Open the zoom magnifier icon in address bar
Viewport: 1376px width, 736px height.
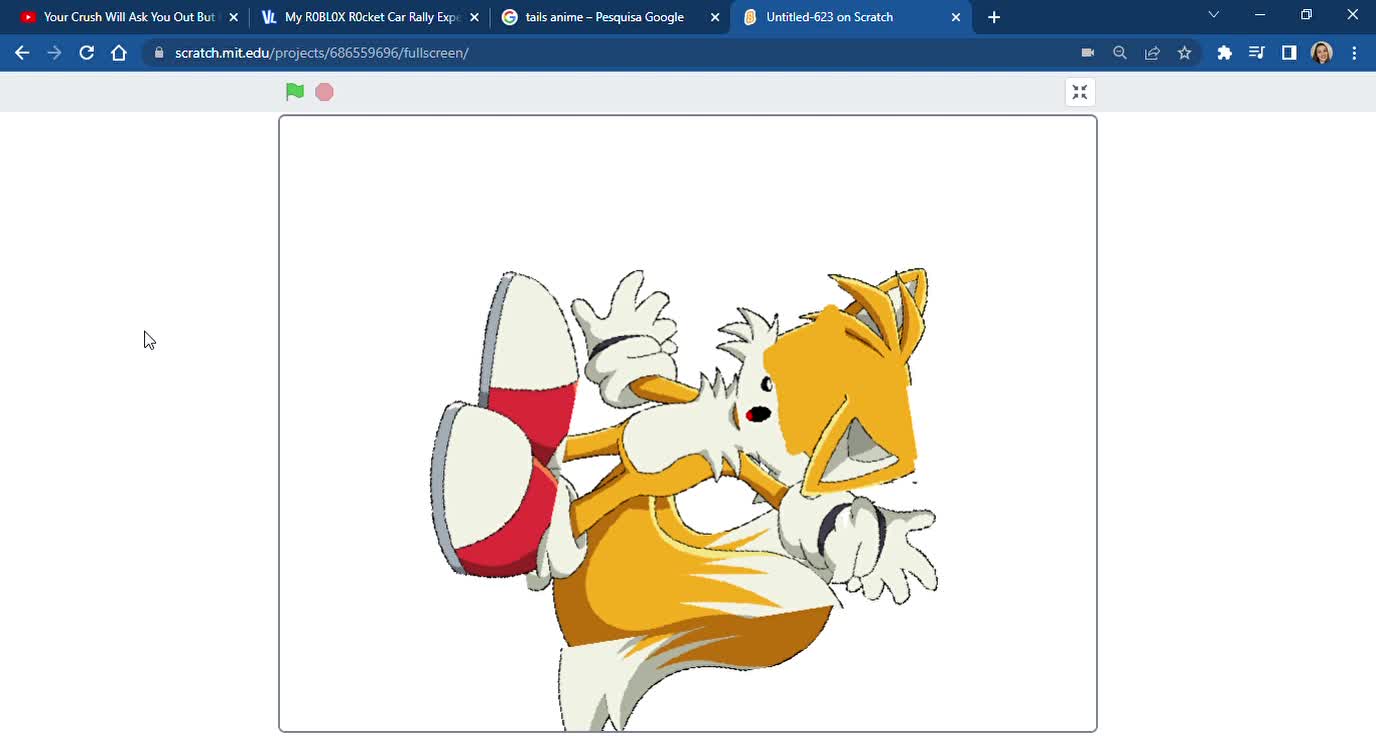point(1120,53)
